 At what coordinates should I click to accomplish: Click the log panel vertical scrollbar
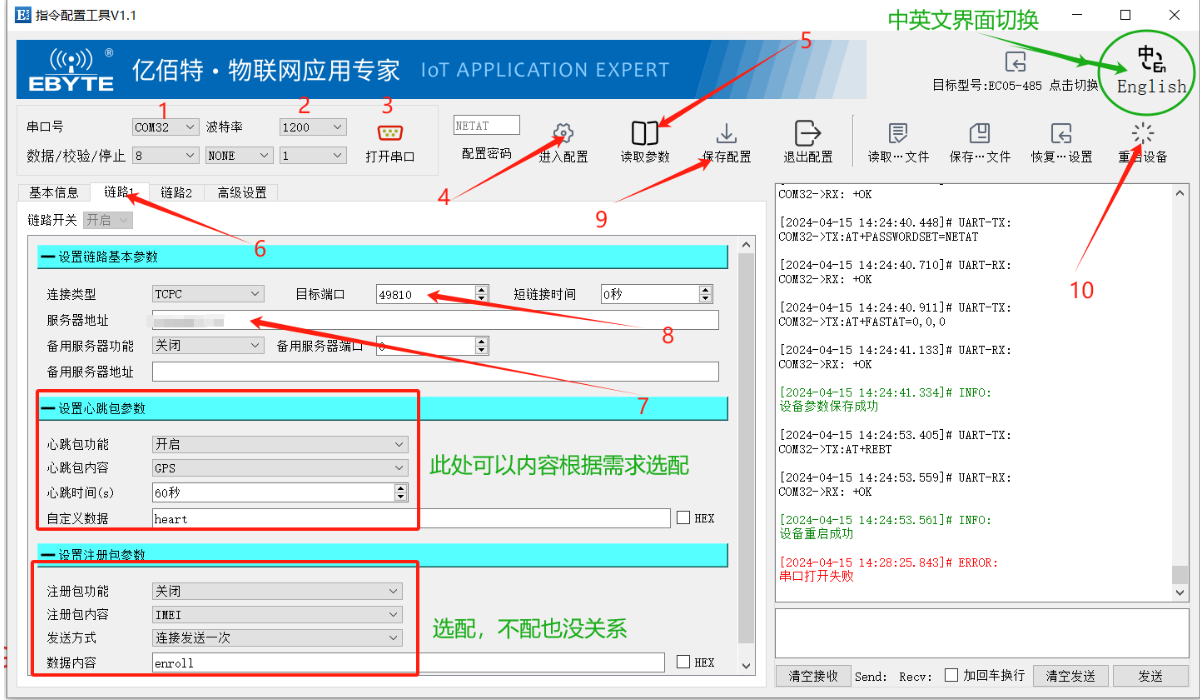(1181, 575)
